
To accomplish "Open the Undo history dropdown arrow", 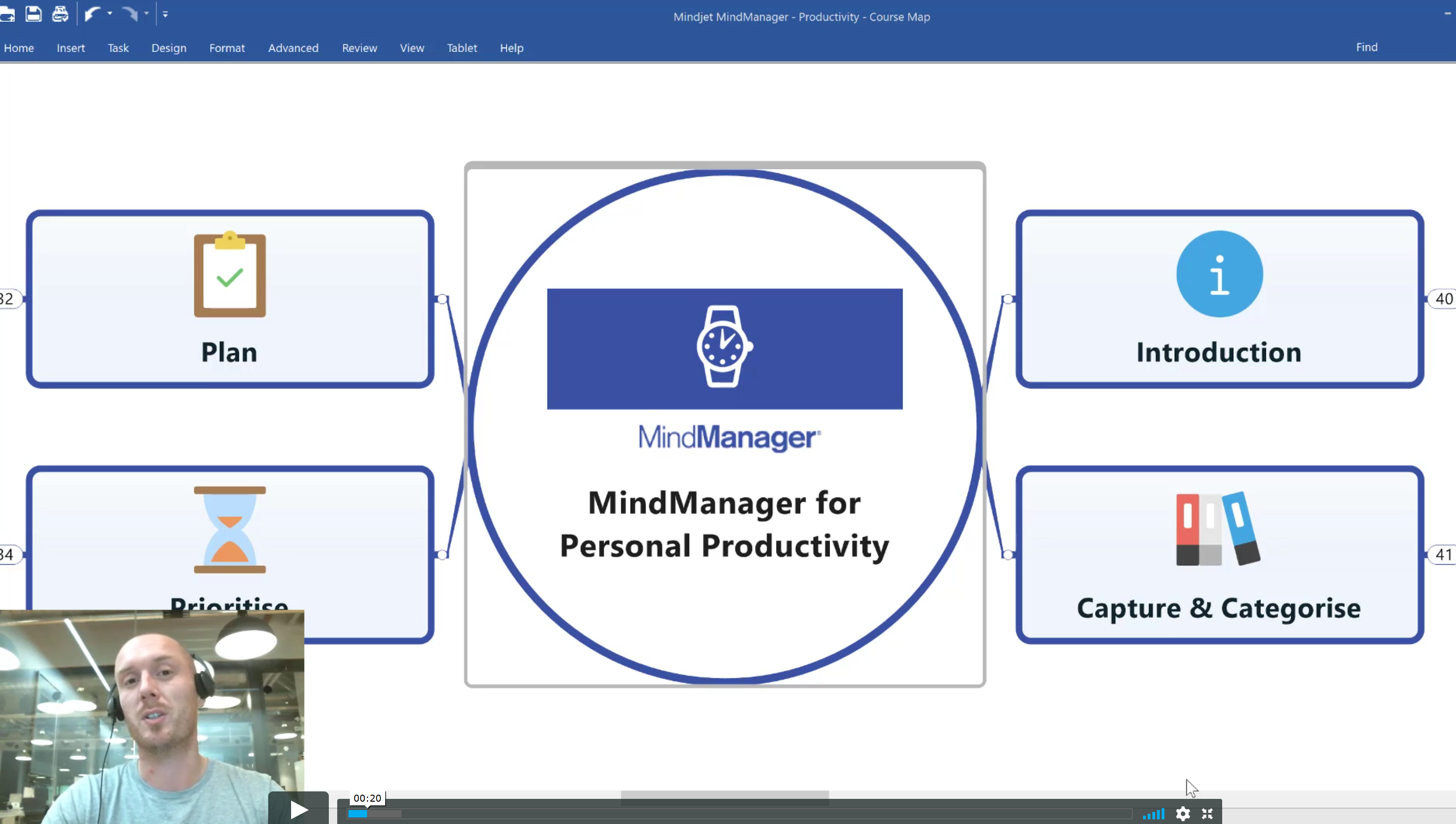I will click(110, 14).
